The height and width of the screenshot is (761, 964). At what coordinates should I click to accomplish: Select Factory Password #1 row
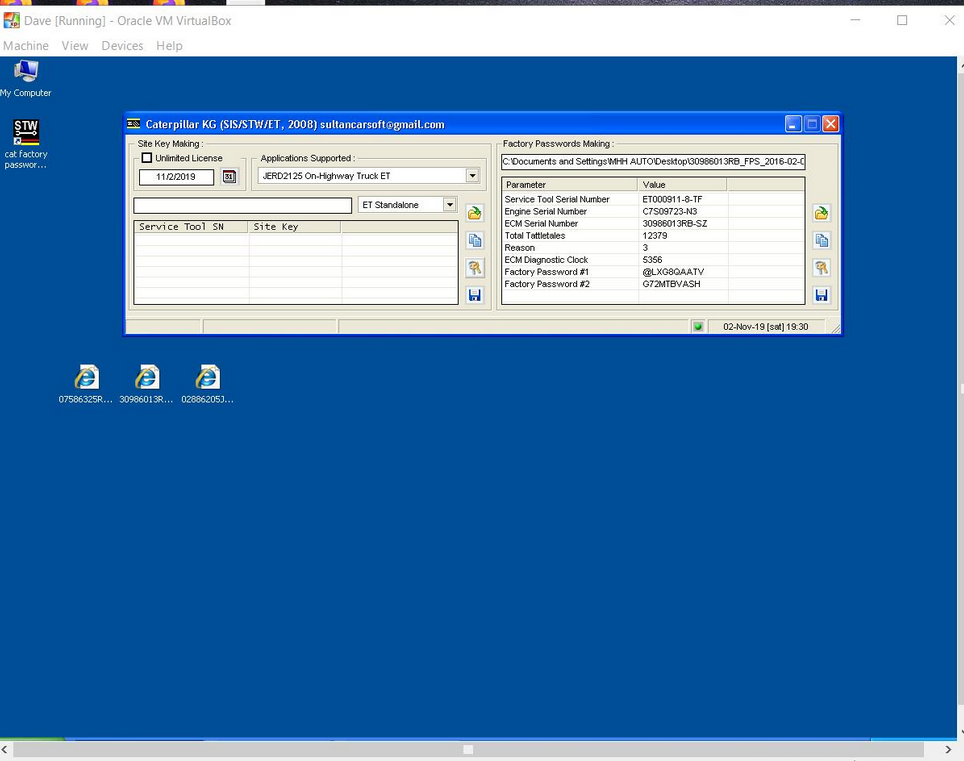coord(653,272)
